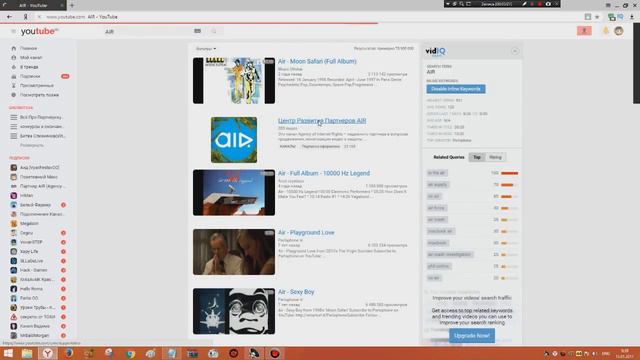This screenshot has width=640, height=360.
Task: Open the Megaloon channel icon
Action: tap(13, 223)
